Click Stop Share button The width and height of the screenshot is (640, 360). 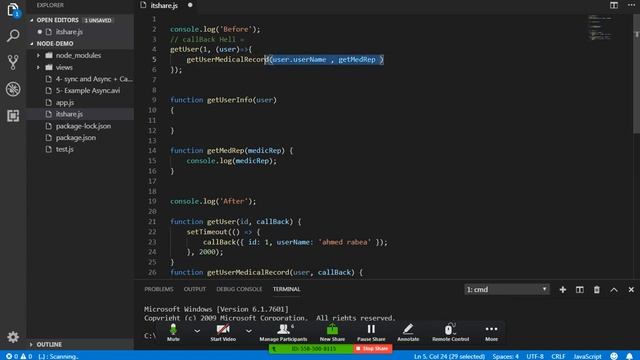pyautogui.click(x=372, y=349)
